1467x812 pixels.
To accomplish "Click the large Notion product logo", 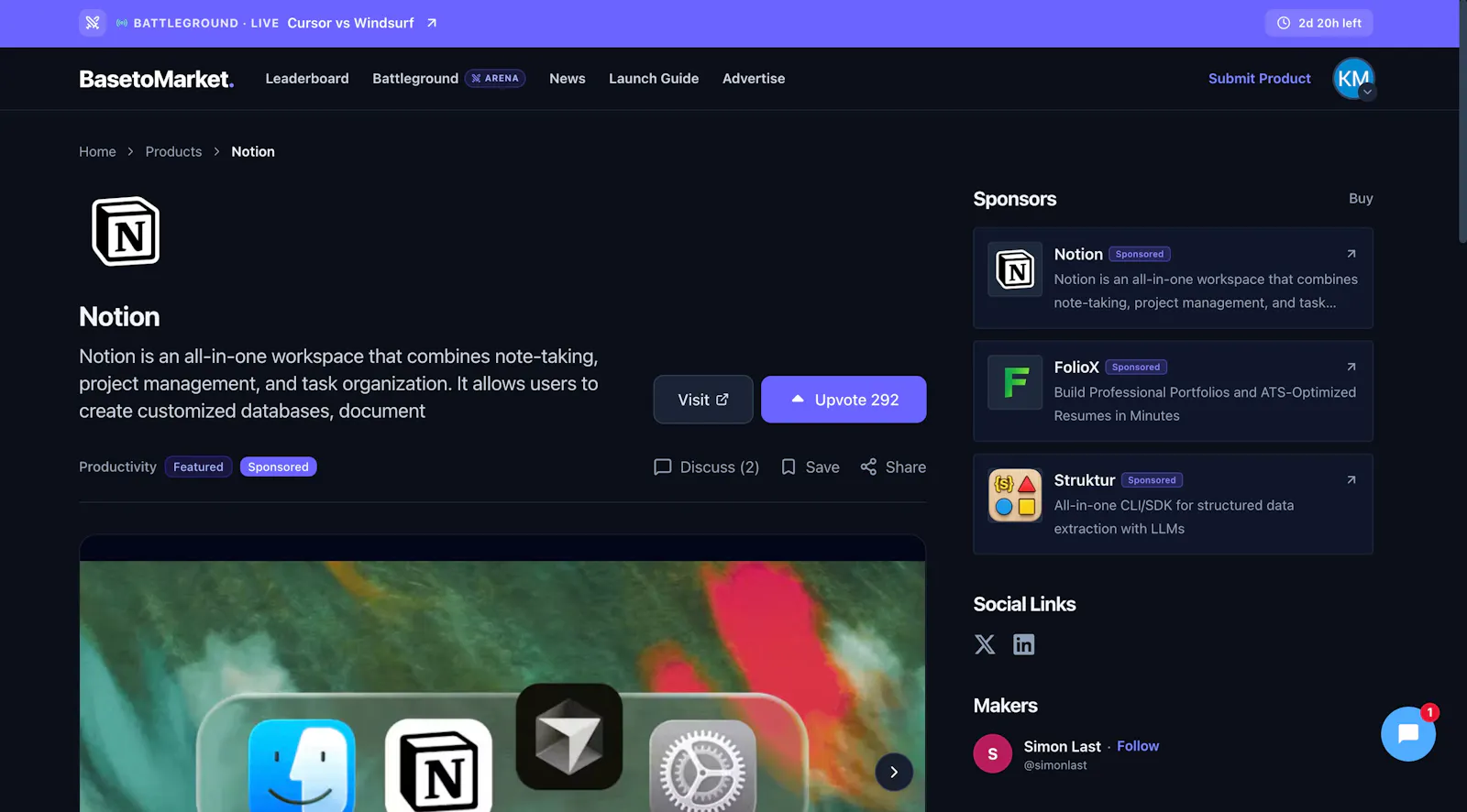I will click(126, 231).
